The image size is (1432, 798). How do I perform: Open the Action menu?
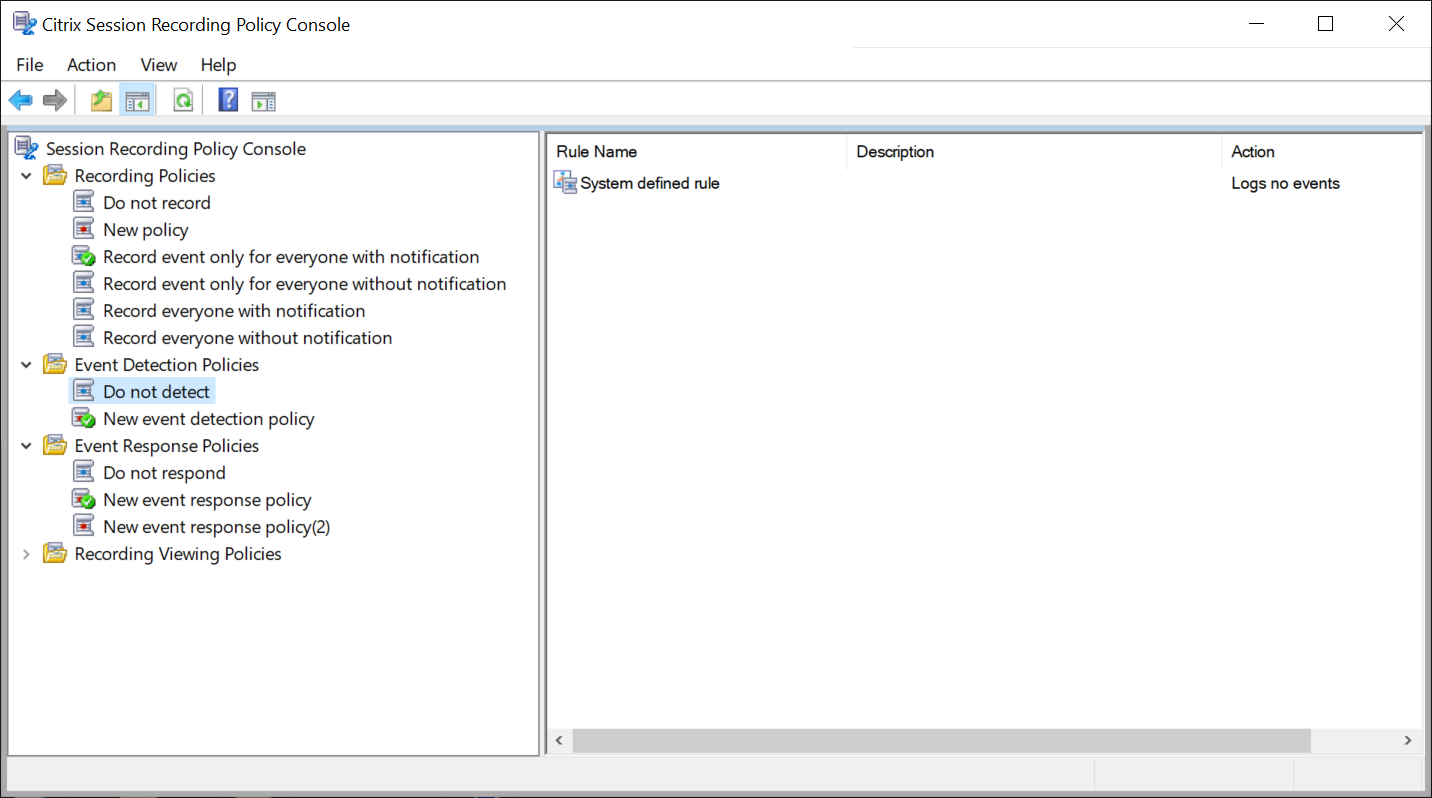(x=91, y=65)
